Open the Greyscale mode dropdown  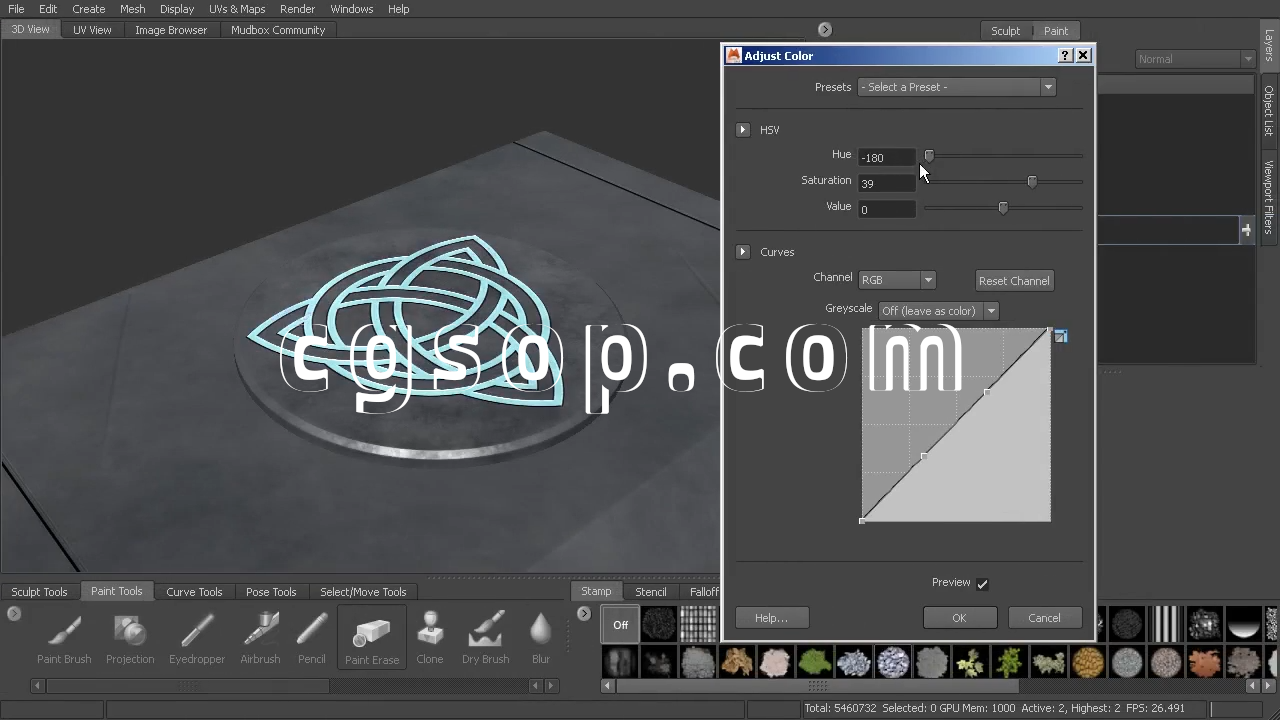click(x=938, y=311)
